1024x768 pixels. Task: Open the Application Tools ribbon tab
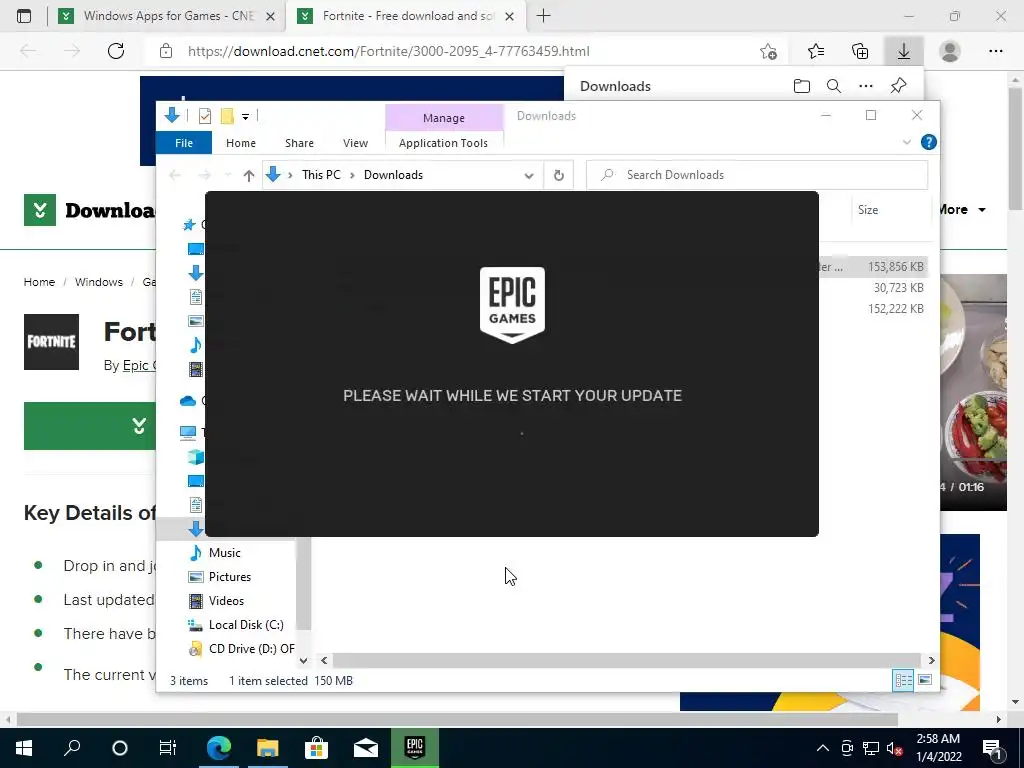pos(443,143)
